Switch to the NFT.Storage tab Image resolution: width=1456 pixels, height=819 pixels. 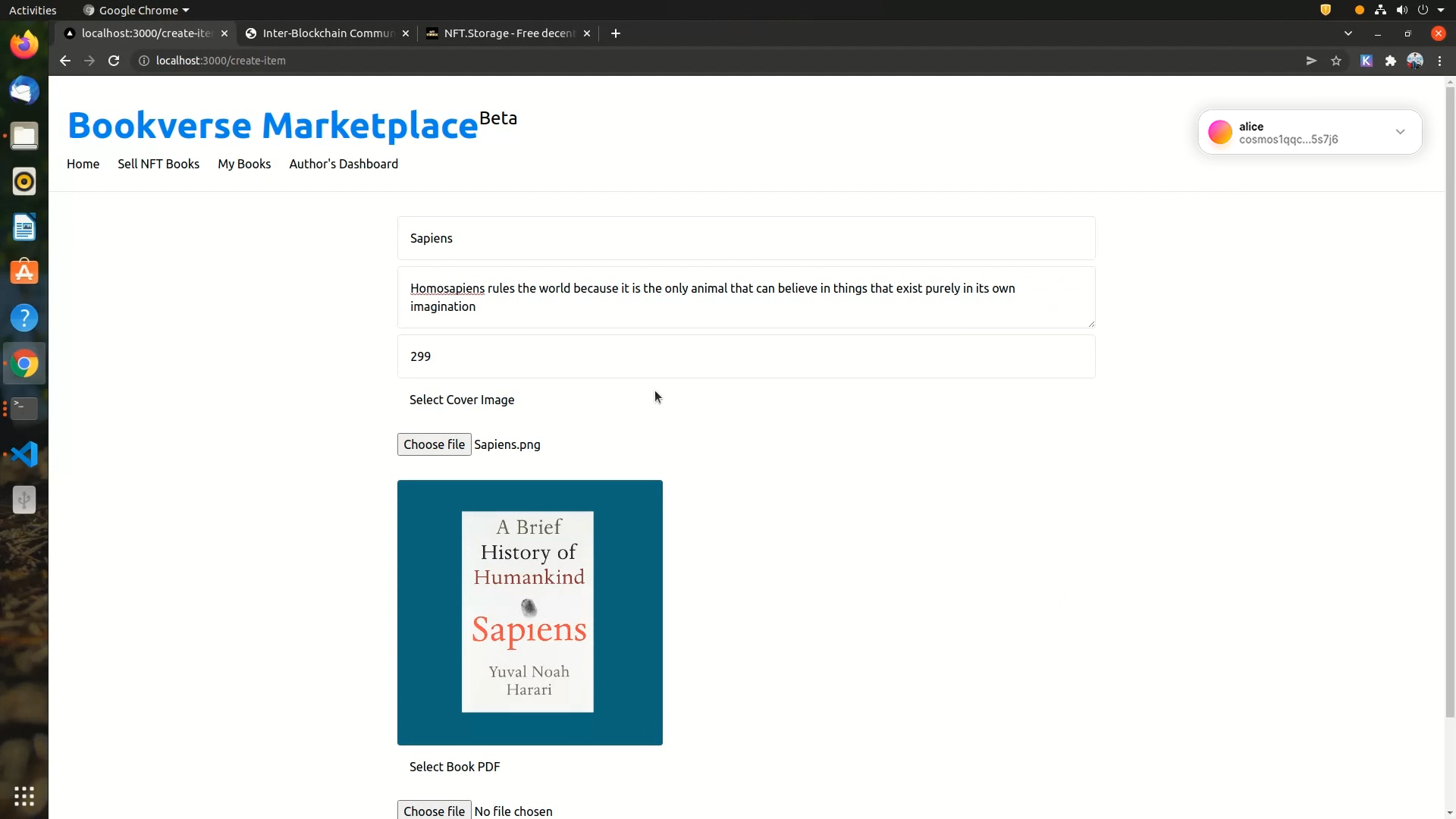(508, 33)
